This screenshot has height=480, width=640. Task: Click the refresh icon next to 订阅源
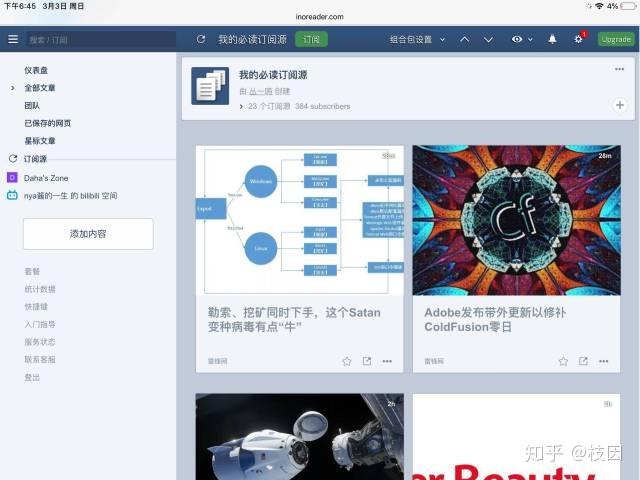pos(13,158)
